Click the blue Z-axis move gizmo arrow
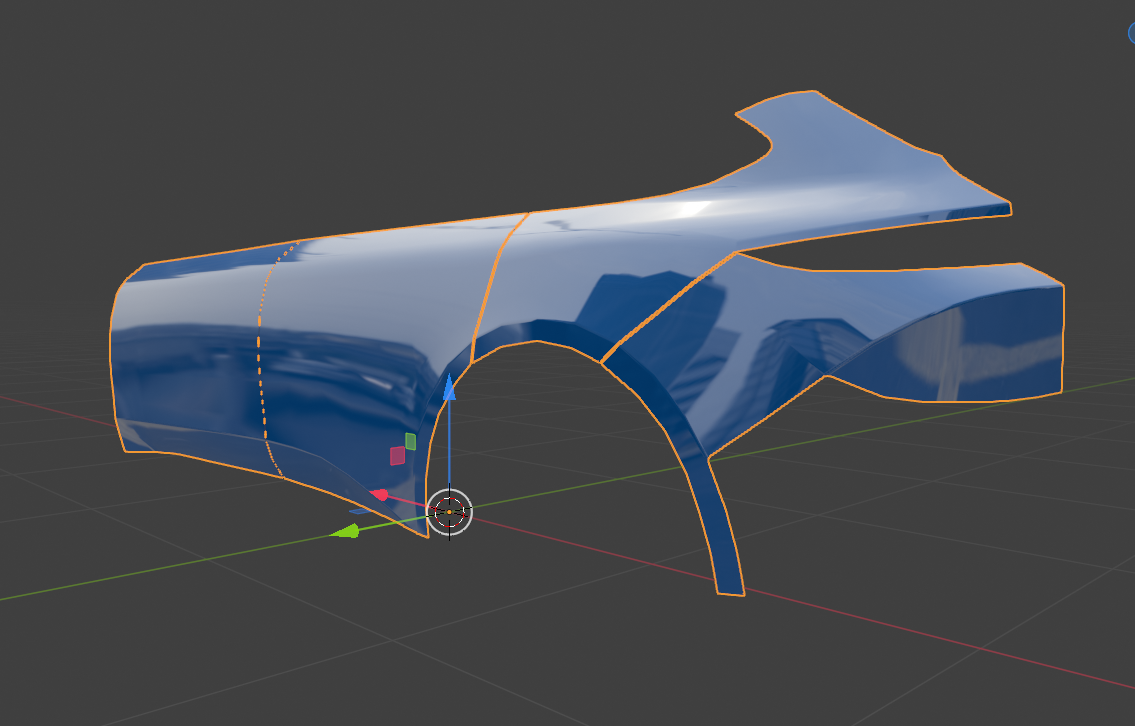The height and width of the screenshot is (726, 1135). tap(450, 387)
